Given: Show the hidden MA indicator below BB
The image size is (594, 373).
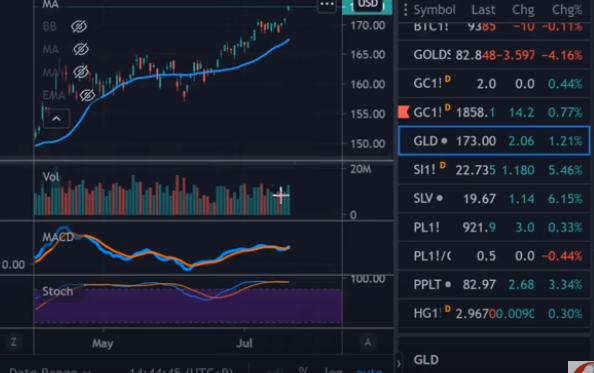Looking at the screenshot, I should point(81,49).
